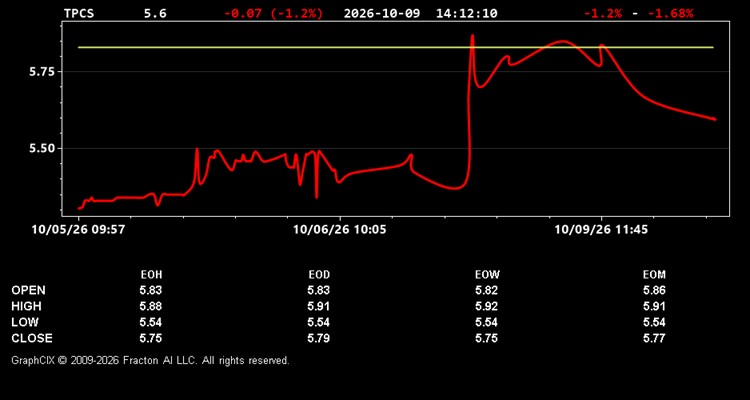
Task: Click the TPCS ticker symbol
Action: click(x=79, y=13)
